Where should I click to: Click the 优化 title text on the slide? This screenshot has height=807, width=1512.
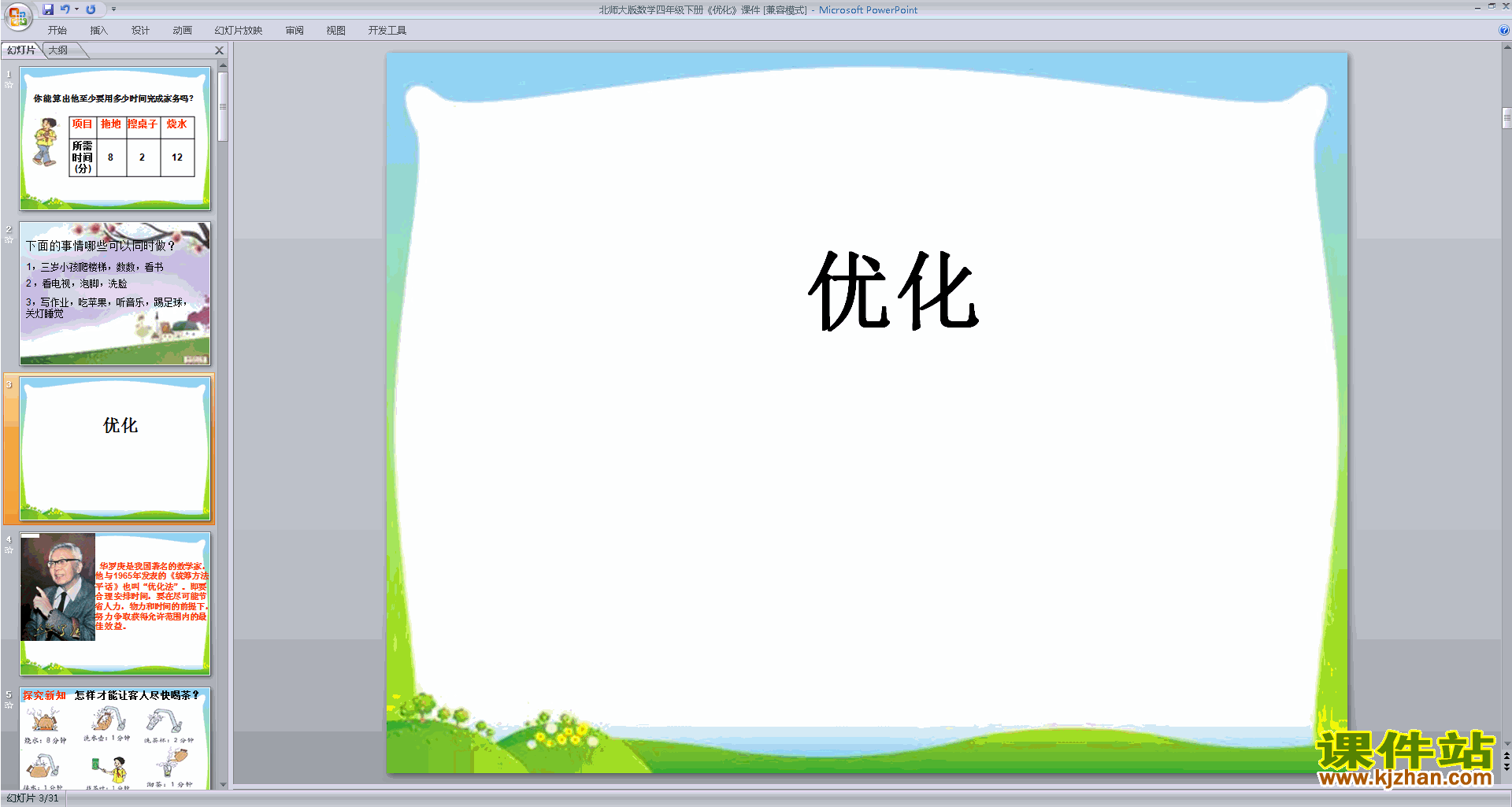[x=894, y=291]
